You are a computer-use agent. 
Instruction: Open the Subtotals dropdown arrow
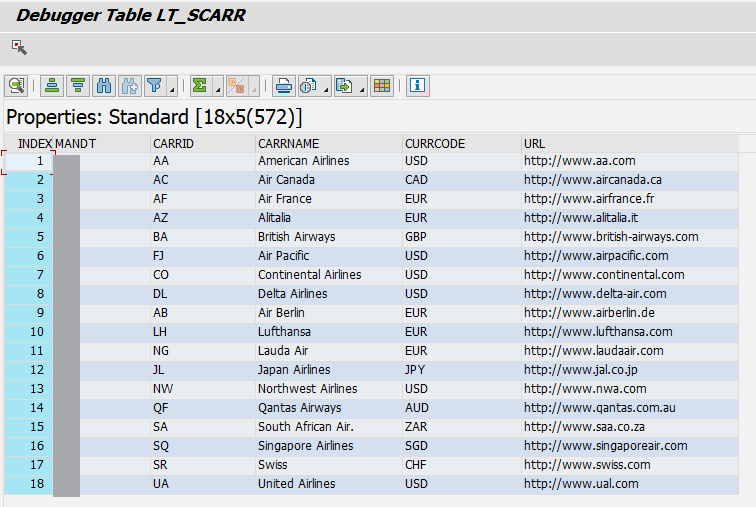click(x=254, y=87)
